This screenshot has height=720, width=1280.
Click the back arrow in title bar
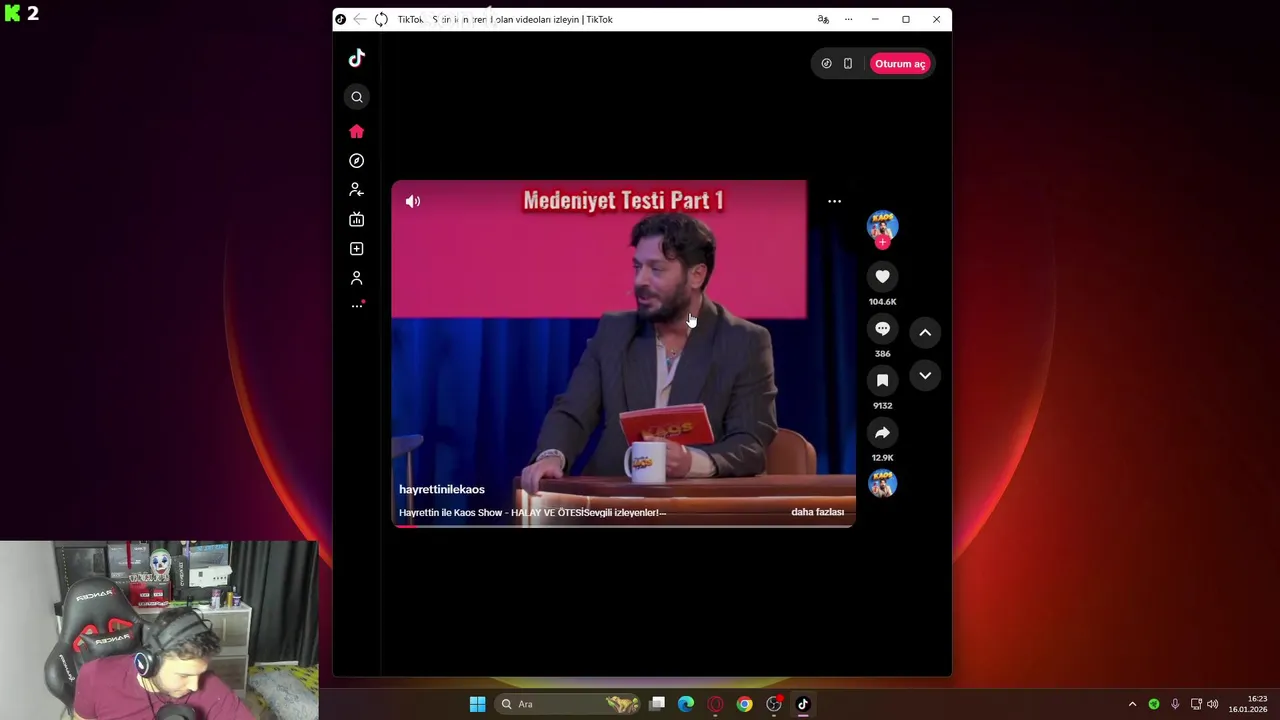coord(360,19)
